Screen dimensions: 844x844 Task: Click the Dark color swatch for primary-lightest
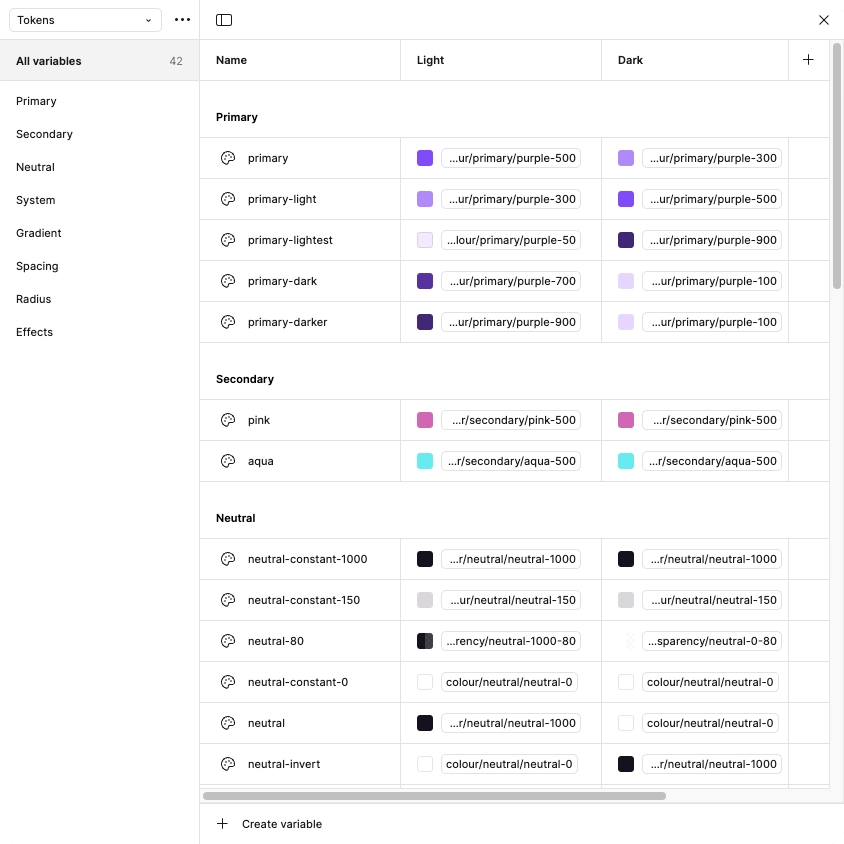tap(626, 240)
